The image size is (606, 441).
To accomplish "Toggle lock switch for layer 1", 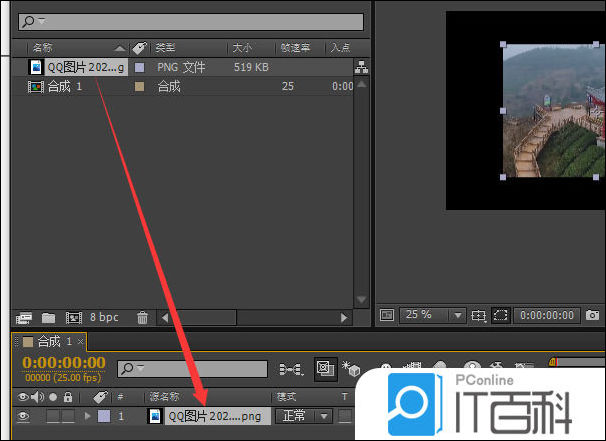I will 68,416.
